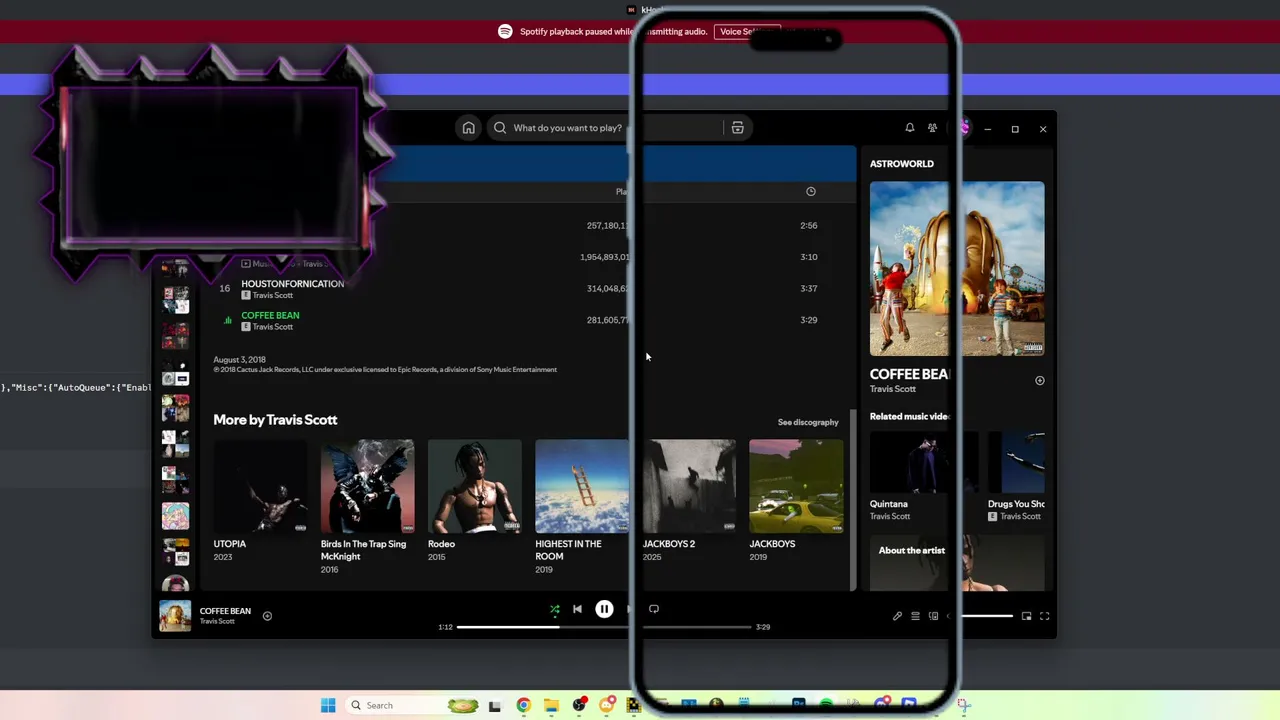Viewport: 1280px width, 720px height.
Task: Click the Spotify main view scrollbar
Action: tap(853, 500)
